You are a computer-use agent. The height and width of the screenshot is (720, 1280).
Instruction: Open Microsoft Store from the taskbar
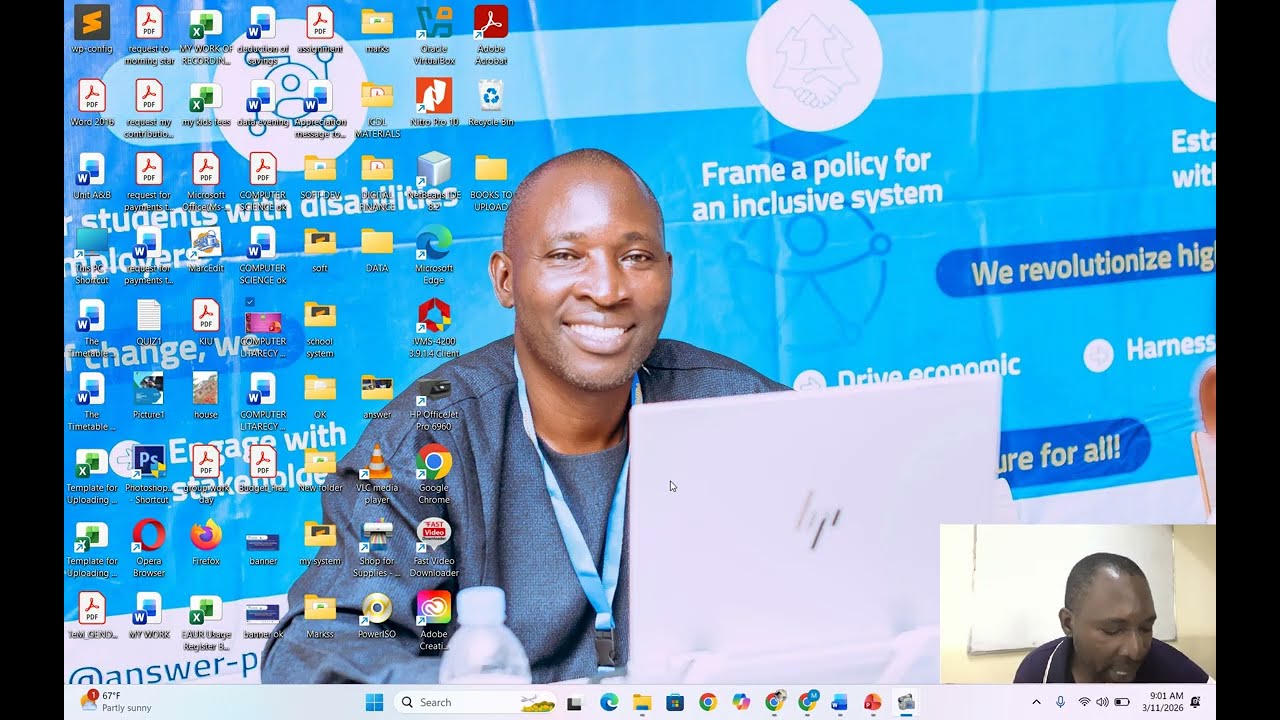point(674,702)
